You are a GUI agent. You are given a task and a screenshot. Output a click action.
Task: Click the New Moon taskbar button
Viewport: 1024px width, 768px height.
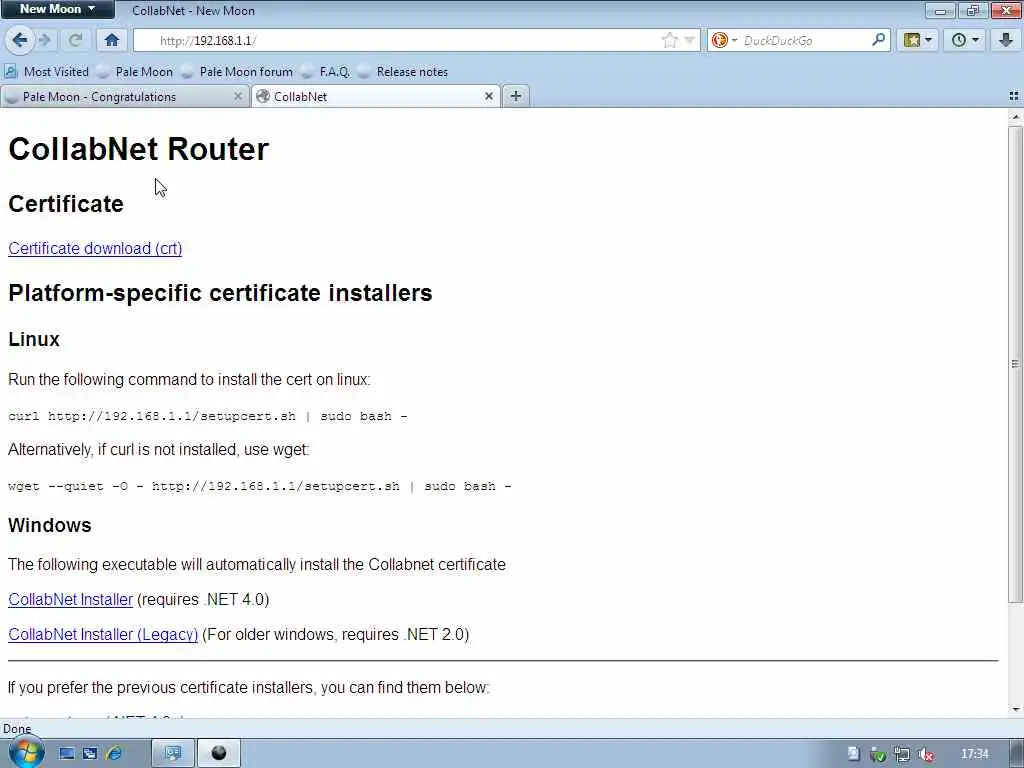(x=219, y=754)
